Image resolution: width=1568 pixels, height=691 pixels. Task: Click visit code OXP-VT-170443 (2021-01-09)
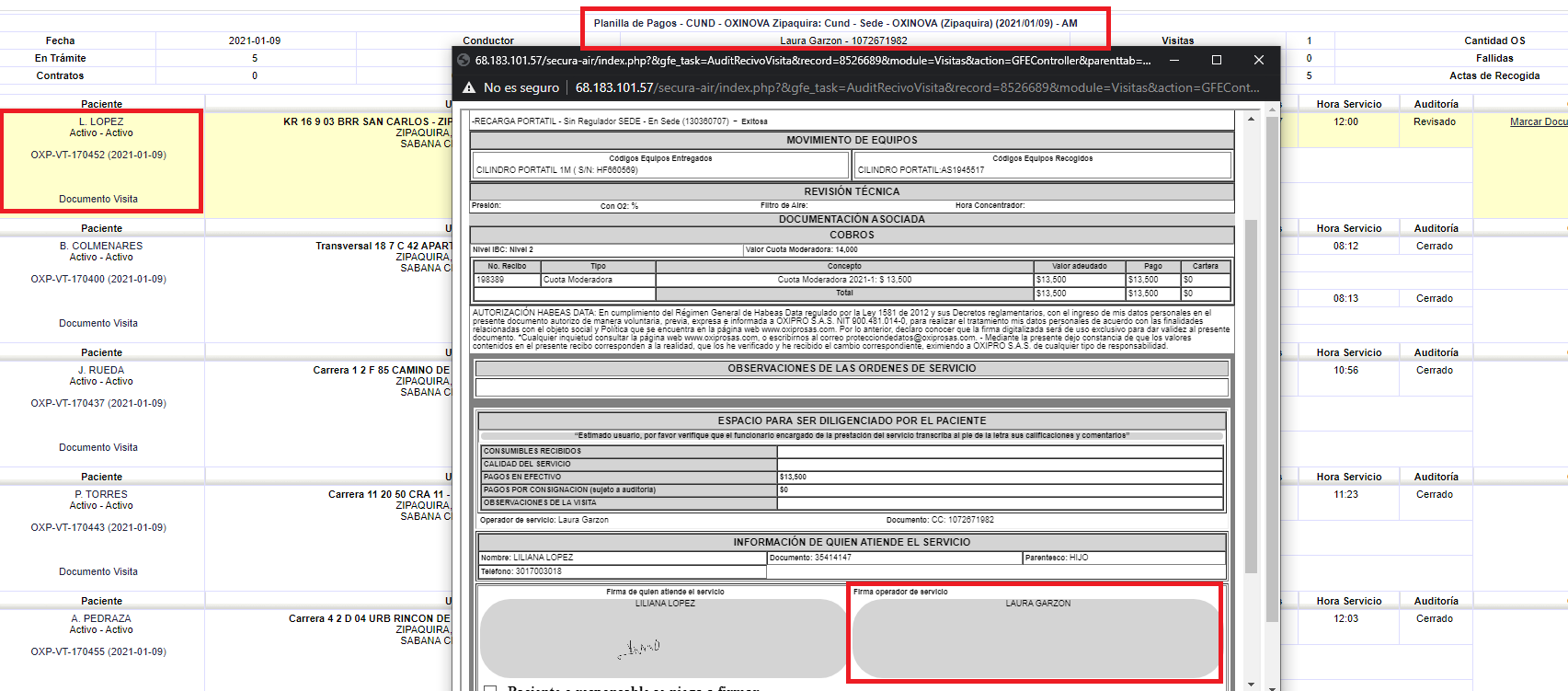pos(98,527)
